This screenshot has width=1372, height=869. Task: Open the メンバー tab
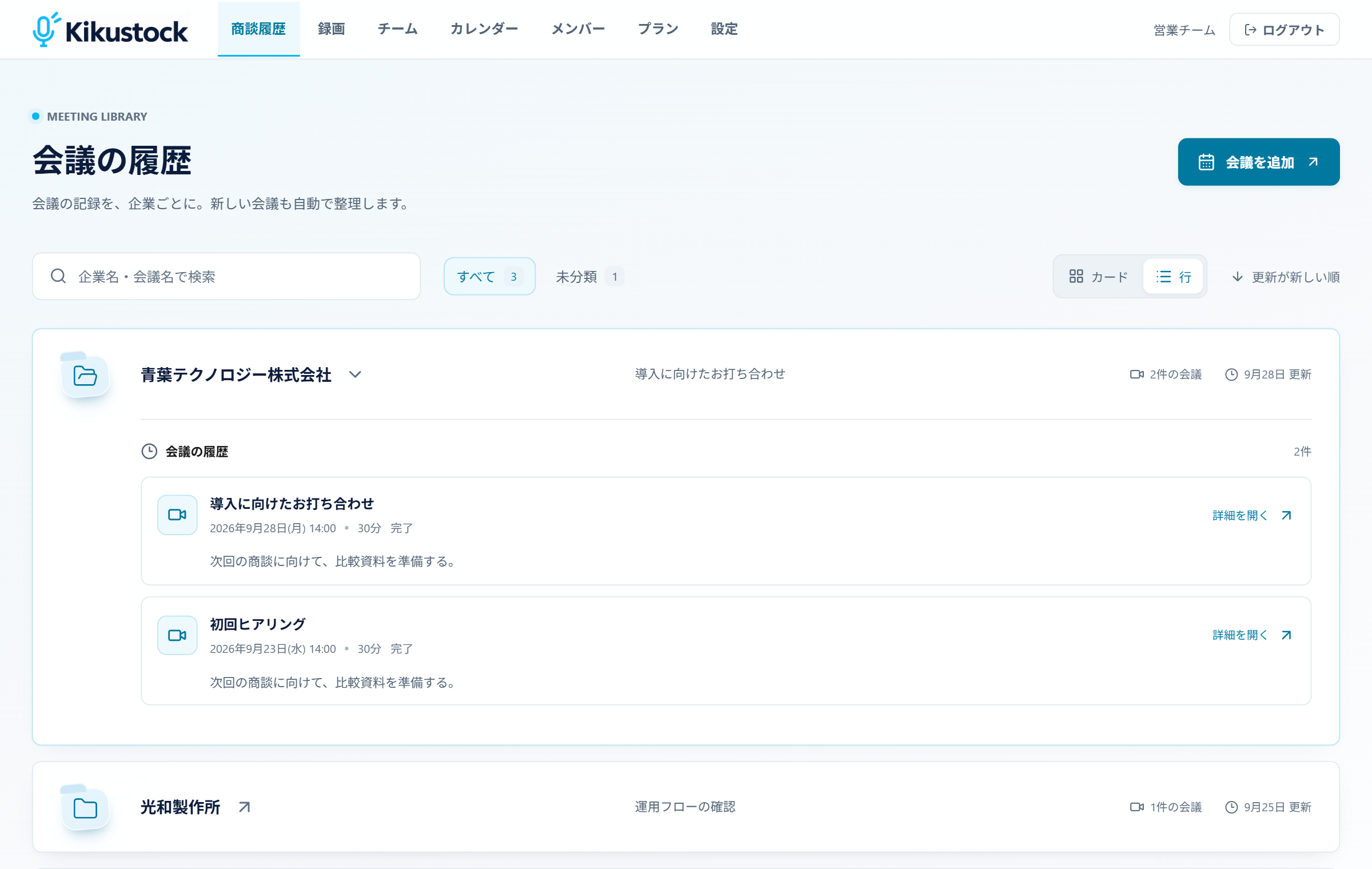(578, 29)
